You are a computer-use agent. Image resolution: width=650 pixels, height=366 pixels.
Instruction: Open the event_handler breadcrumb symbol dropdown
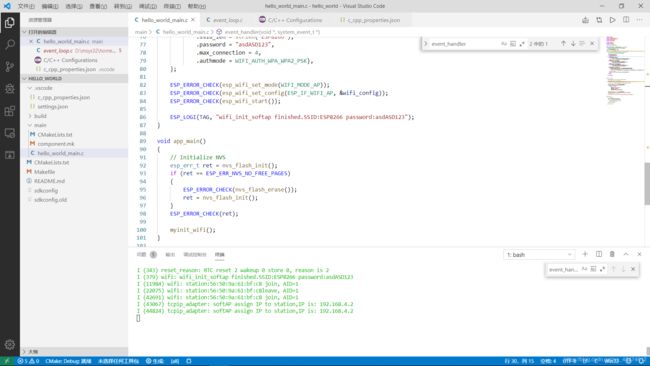tap(268, 32)
